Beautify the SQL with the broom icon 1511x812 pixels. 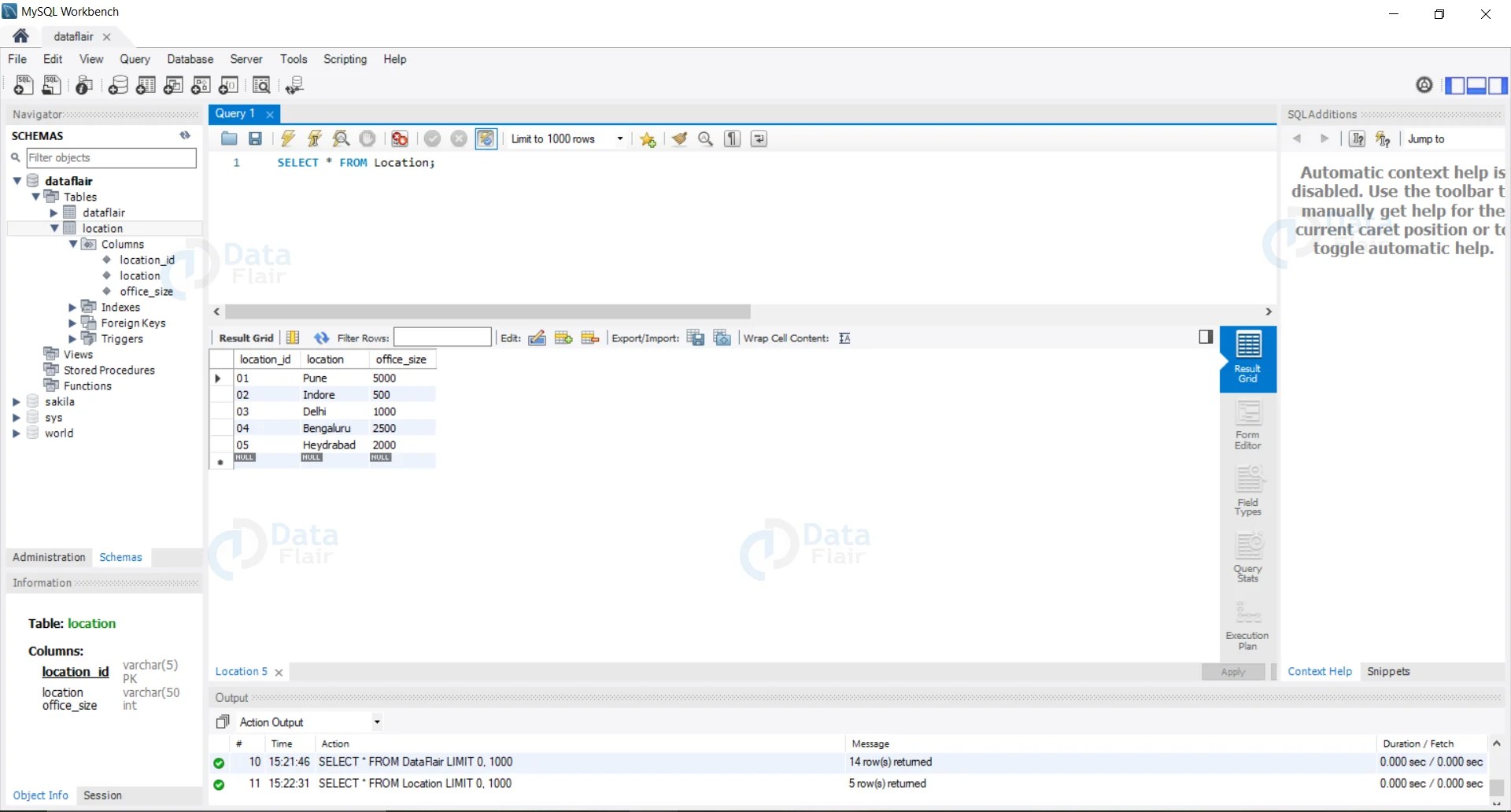[679, 139]
